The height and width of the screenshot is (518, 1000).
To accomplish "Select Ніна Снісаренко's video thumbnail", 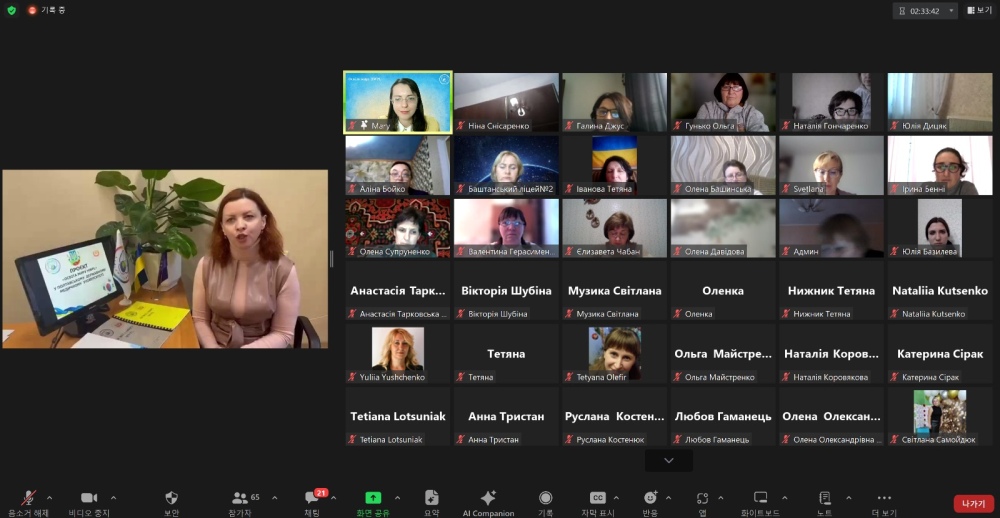I will click(x=506, y=102).
